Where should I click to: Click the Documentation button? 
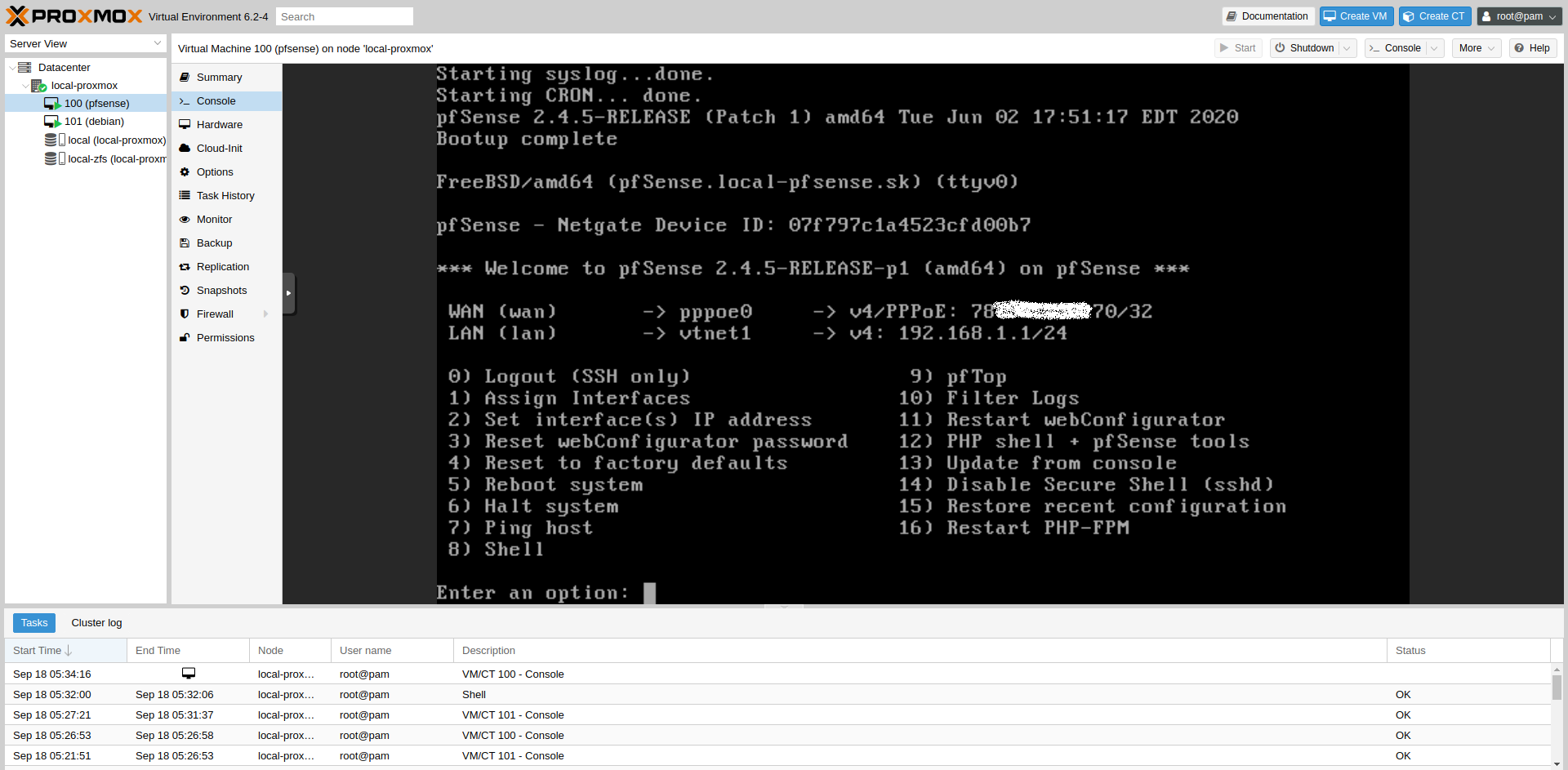pos(1267,16)
